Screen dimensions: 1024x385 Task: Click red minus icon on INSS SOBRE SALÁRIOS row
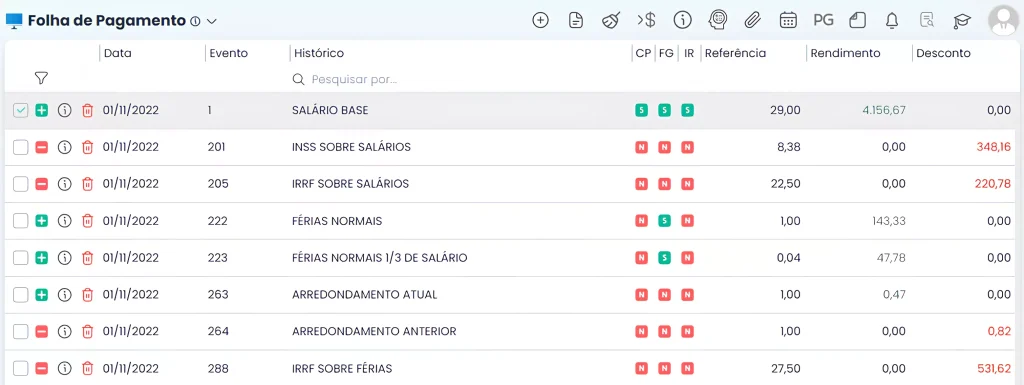(42, 147)
